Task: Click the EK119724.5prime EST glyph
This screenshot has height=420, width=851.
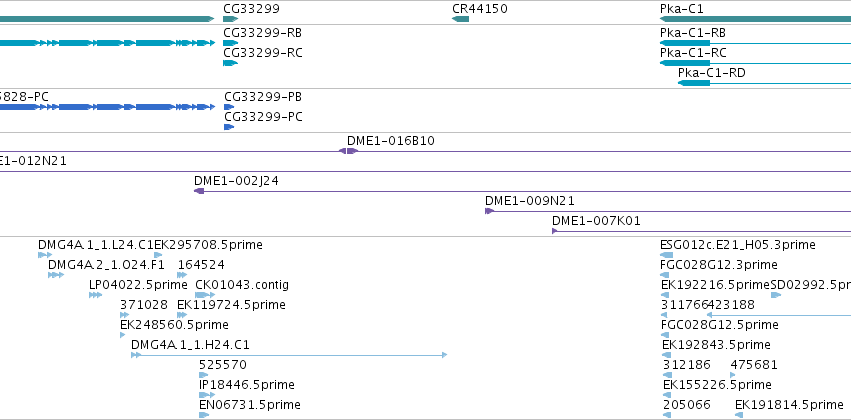Action: (182, 315)
